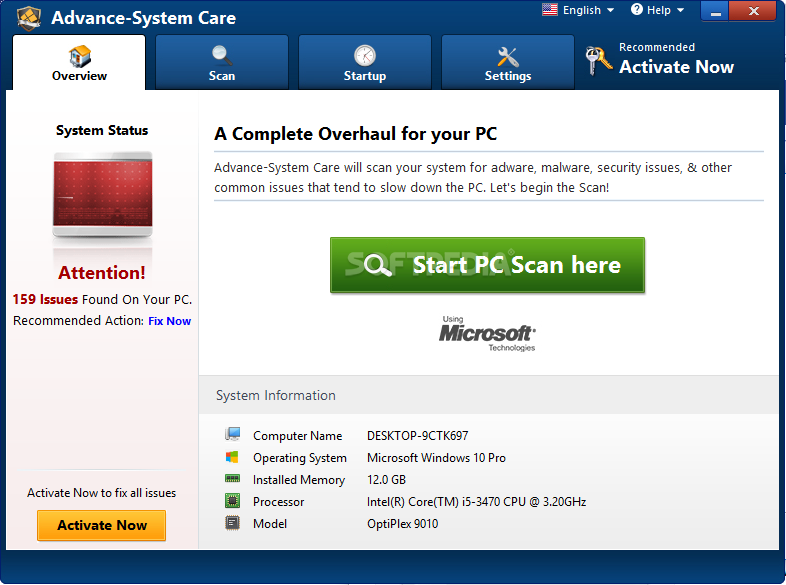
Task: Go to the Startup tab
Action: [364, 63]
